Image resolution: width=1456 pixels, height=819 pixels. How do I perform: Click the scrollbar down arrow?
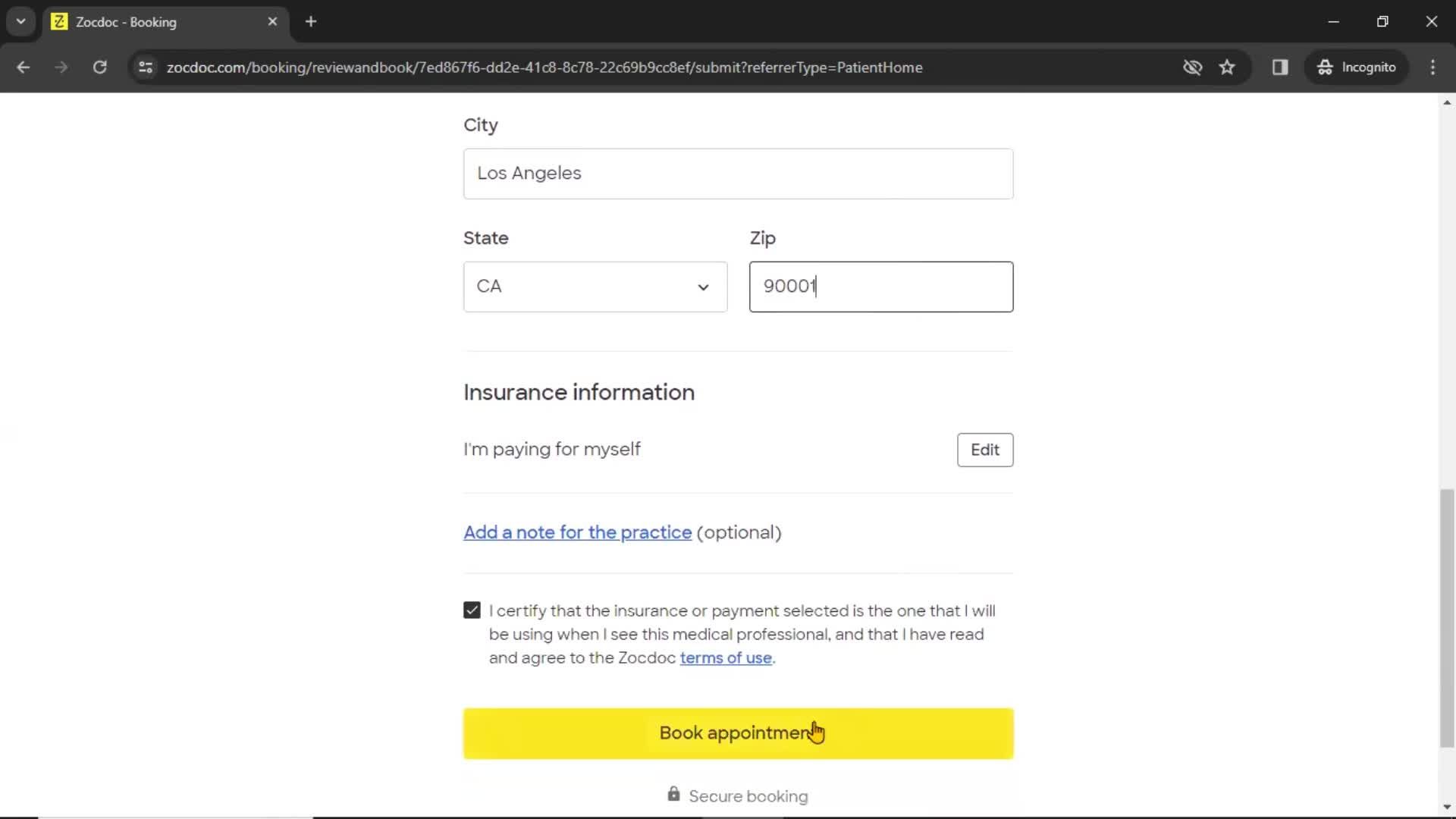[x=1447, y=807]
